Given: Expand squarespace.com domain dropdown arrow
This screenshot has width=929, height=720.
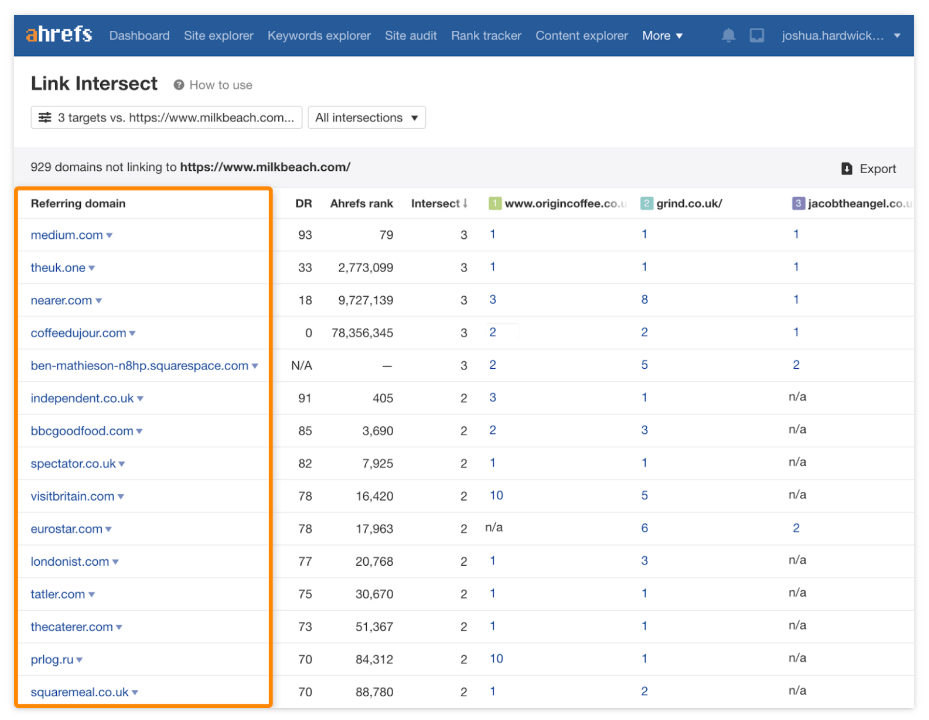Looking at the screenshot, I should tap(255, 366).
